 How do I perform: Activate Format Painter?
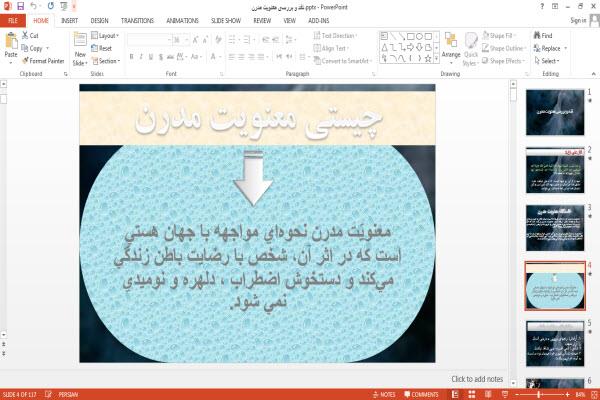point(43,61)
